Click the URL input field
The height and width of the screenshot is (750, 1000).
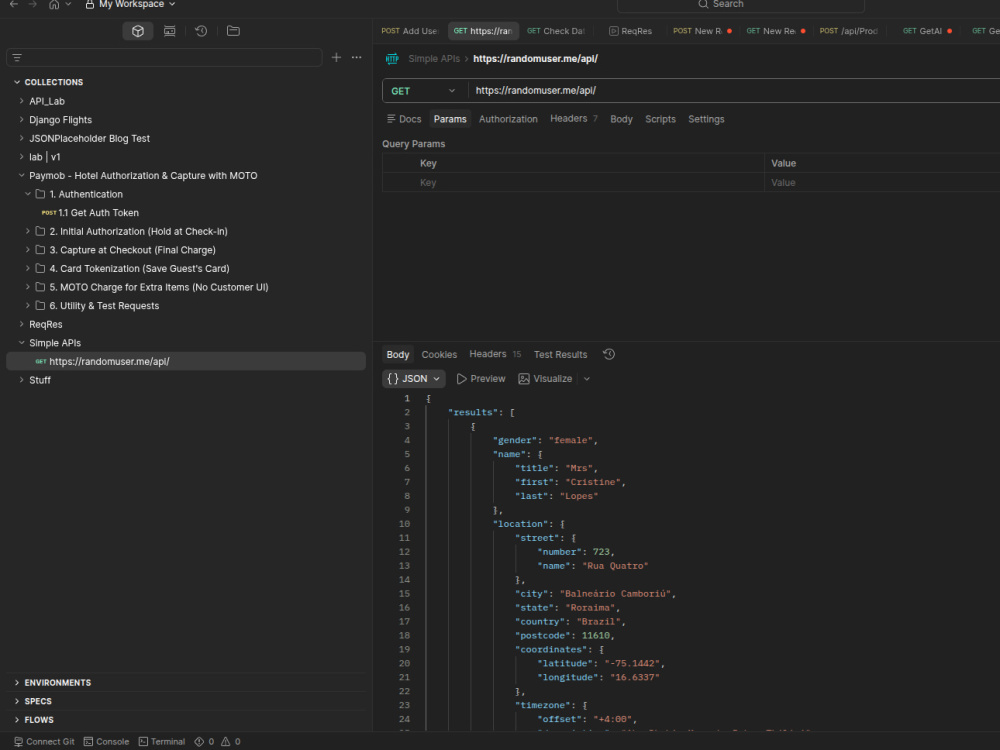[735, 91]
